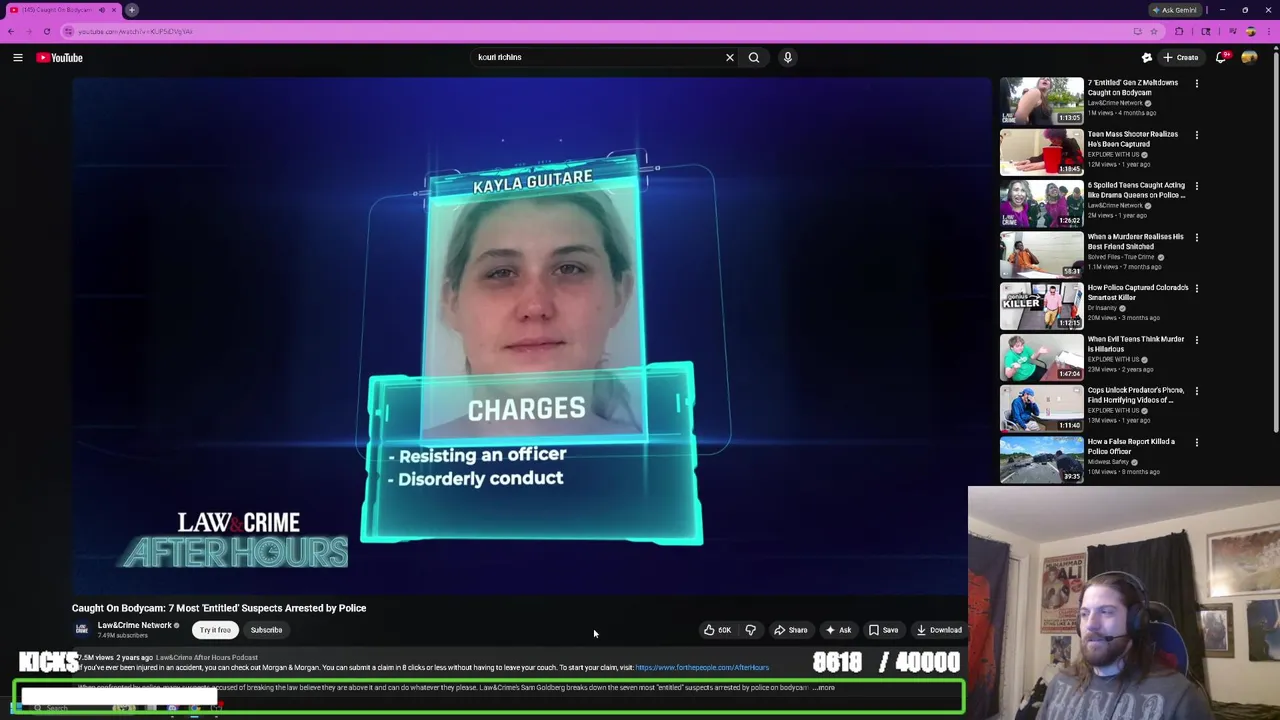The image size is (1280, 720).
Task: Open 7 'Entitled' Gen Z Meltdowns video thumbnail
Action: pos(1041,100)
